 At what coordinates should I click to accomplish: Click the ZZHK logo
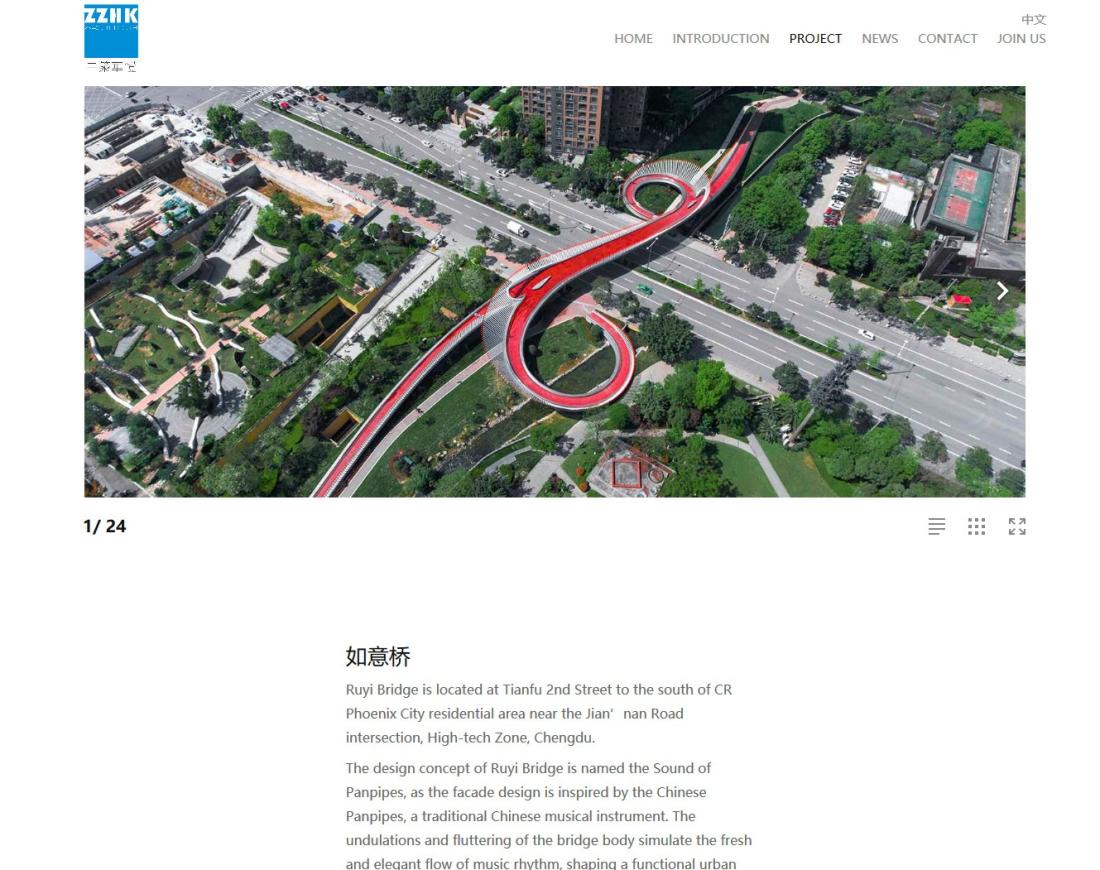[111, 32]
